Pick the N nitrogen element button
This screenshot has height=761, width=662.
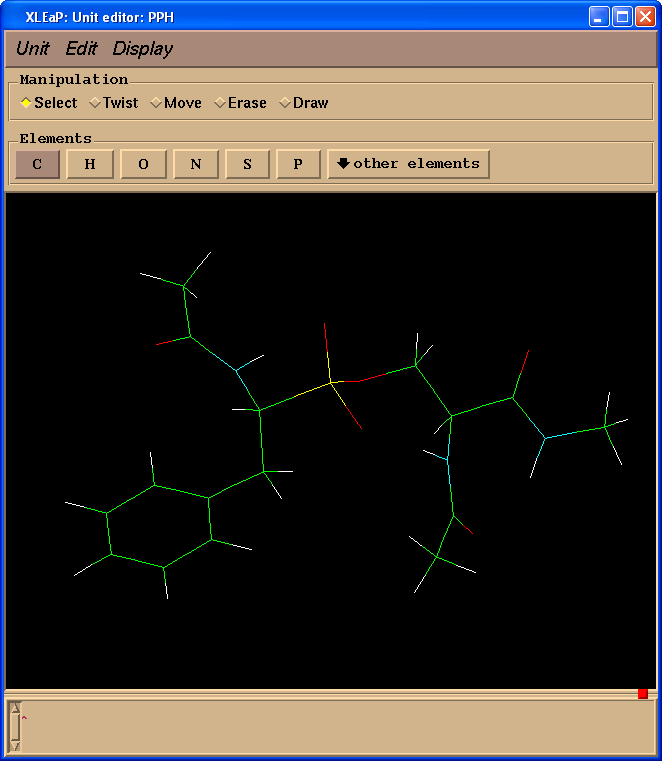tap(196, 164)
